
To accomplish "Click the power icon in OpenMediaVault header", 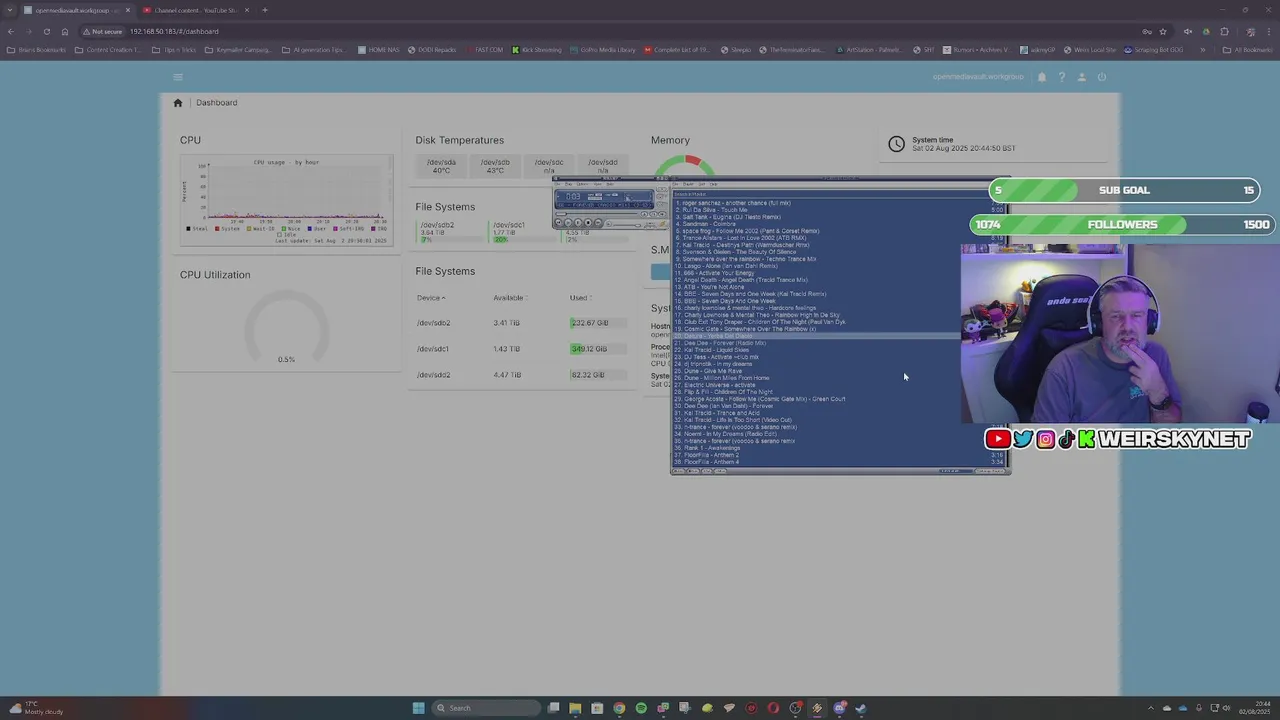I will 1101,77.
